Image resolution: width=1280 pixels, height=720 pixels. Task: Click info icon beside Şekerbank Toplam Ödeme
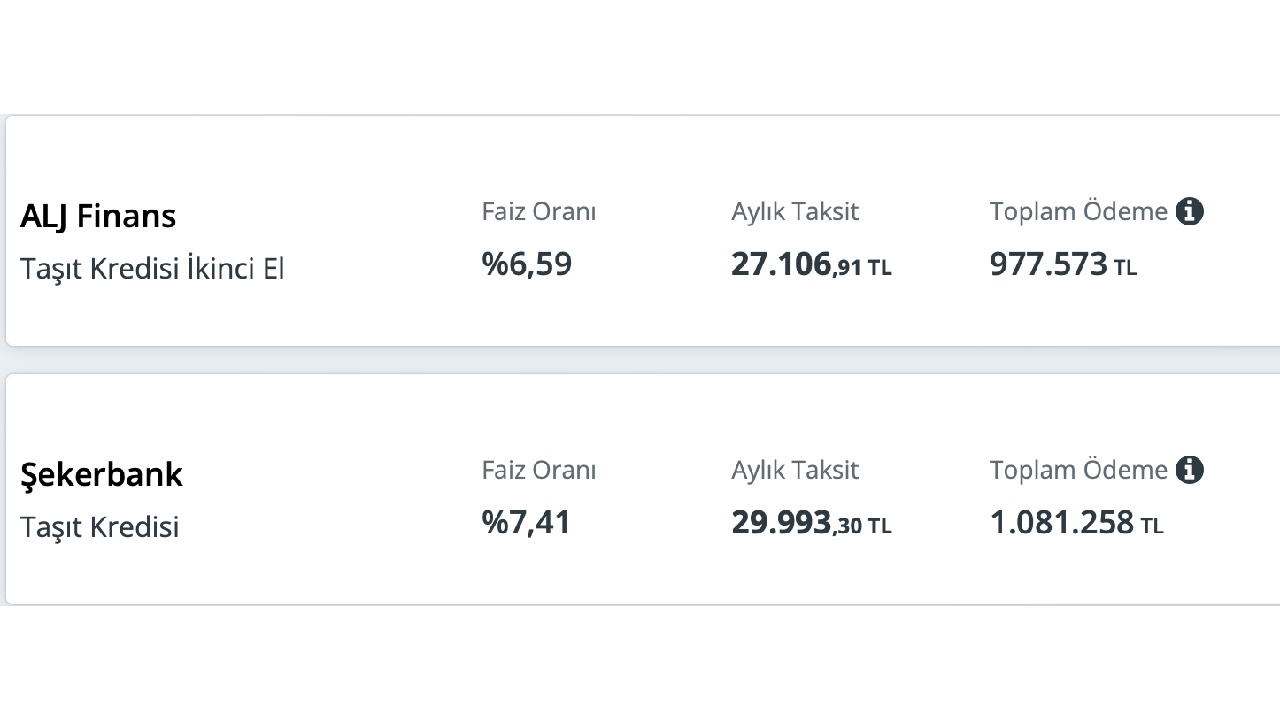1189,469
